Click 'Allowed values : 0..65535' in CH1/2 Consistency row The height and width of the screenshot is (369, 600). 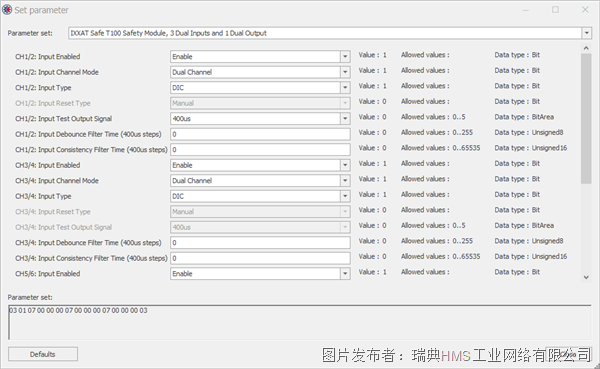440,148
